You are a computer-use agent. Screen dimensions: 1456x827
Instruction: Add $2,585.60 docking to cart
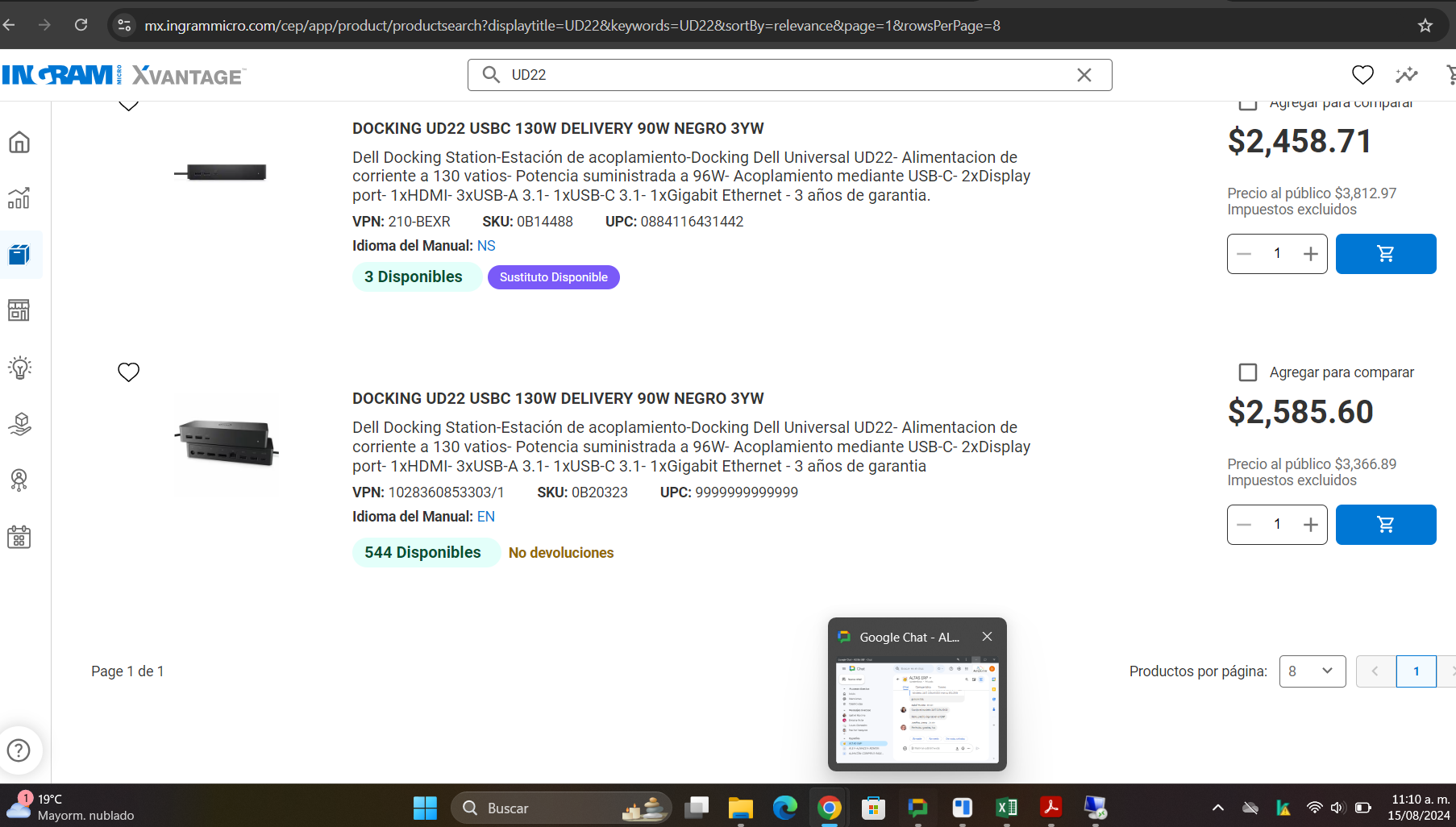pyautogui.click(x=1386, y=525)
